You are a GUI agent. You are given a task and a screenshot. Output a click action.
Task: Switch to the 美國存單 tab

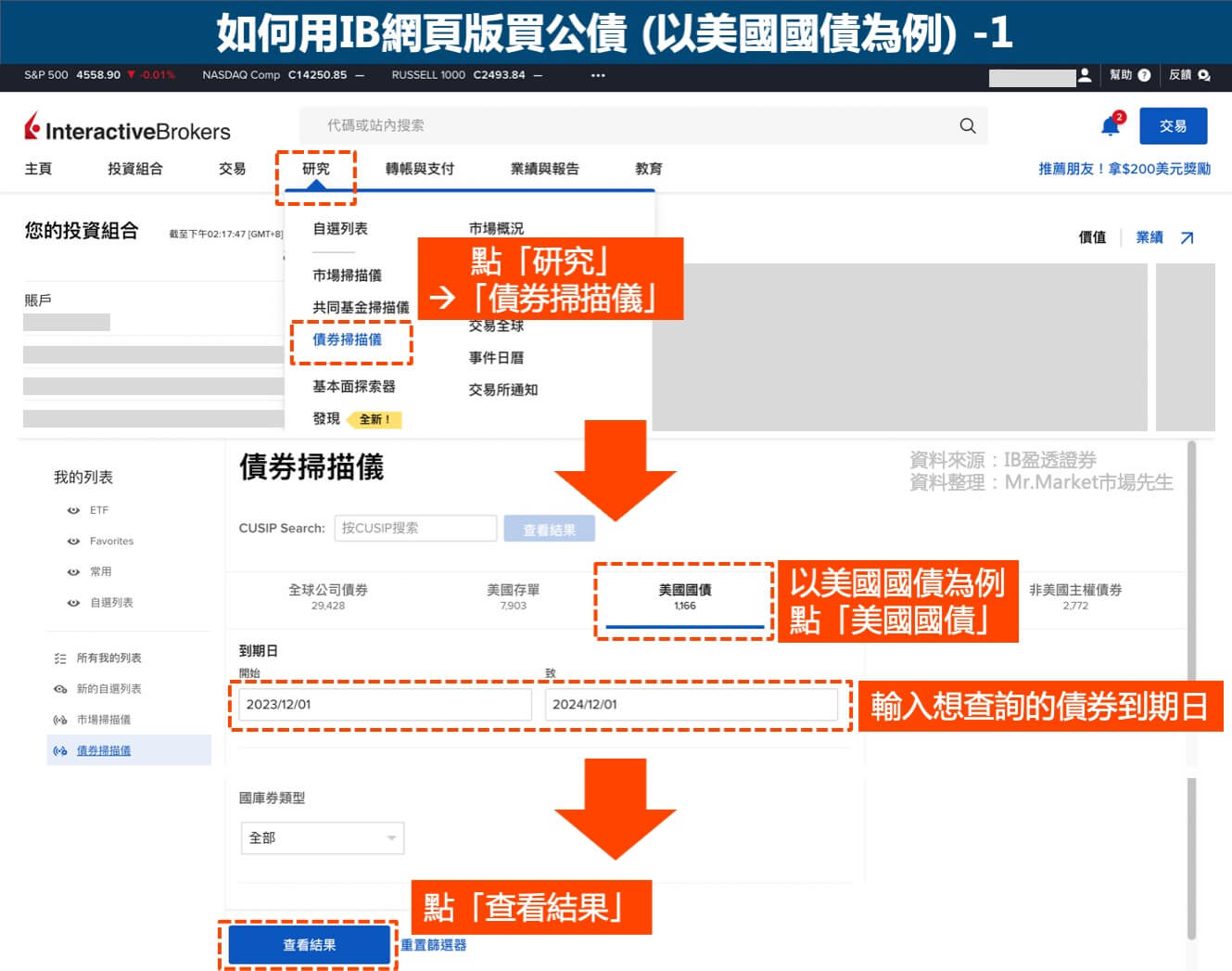pos(513,596)
